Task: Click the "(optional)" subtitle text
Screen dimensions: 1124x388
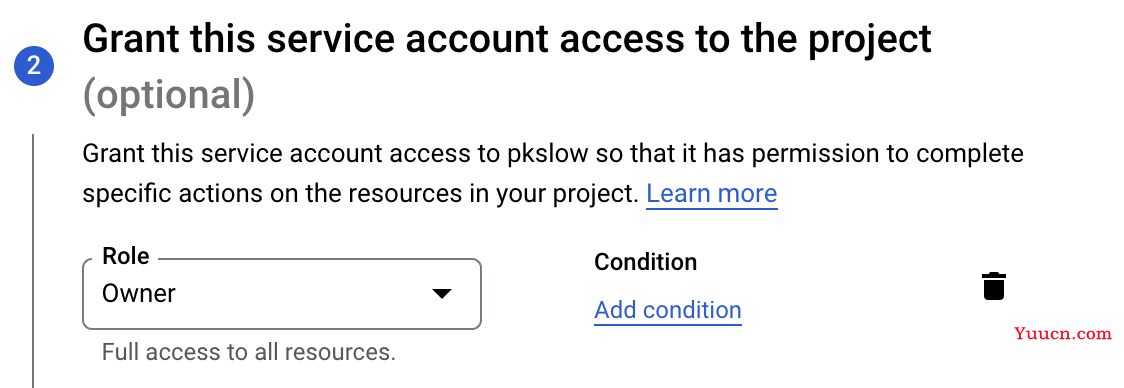Action: point(168,95)
